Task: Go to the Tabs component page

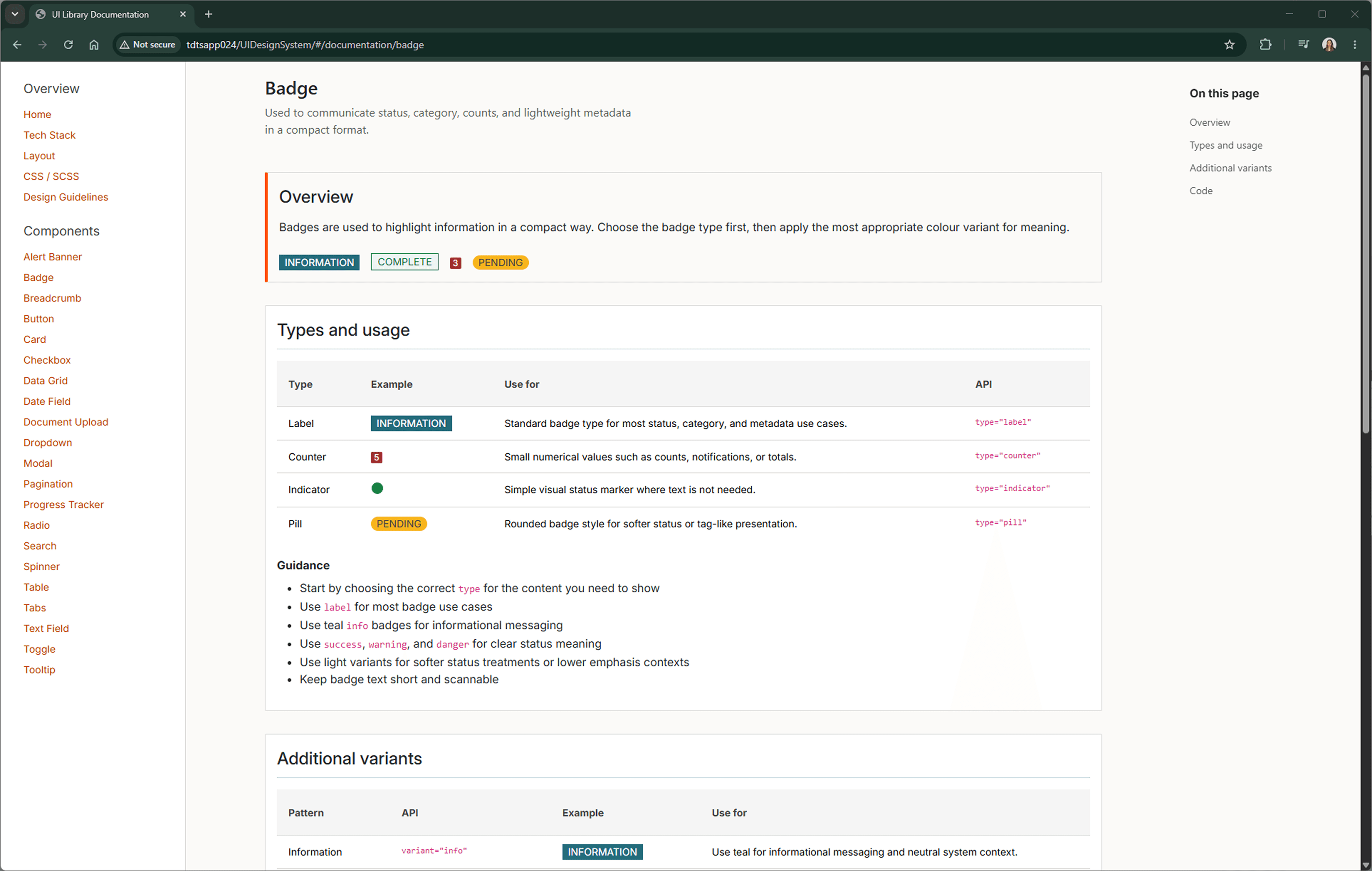Action: pyautogui.click(x=35, y=608)
